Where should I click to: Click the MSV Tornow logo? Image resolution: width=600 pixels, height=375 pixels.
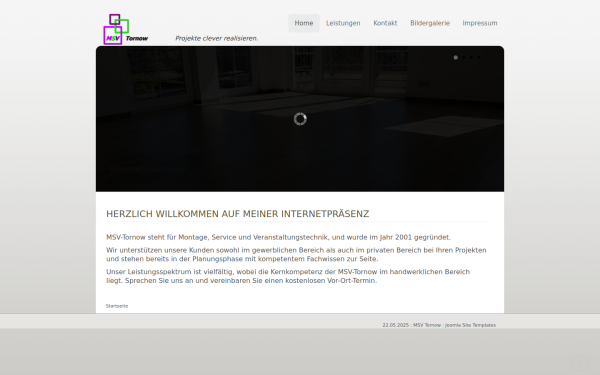pos(126,29)
